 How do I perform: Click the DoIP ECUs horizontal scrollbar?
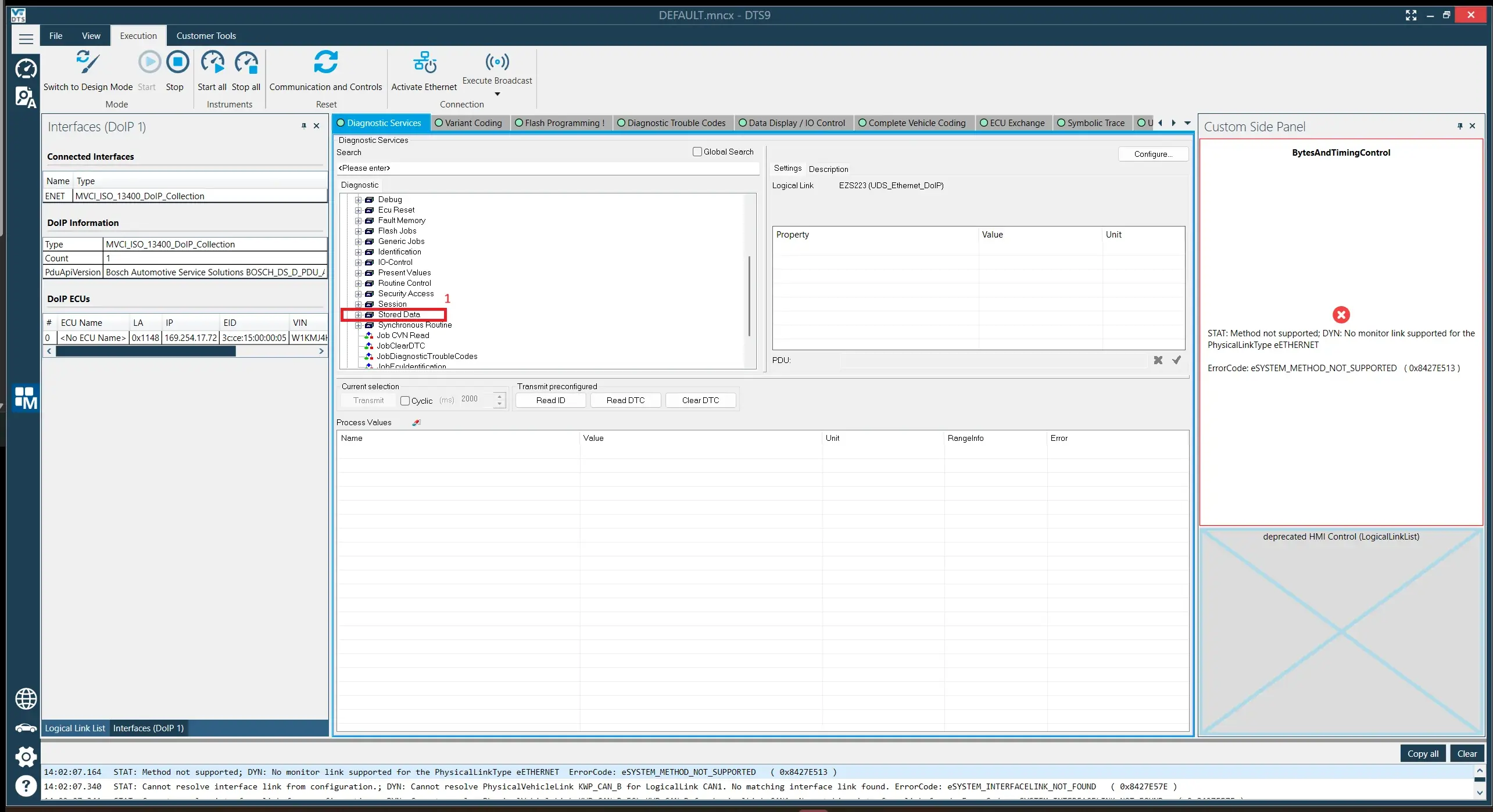[x=146, y=351]
